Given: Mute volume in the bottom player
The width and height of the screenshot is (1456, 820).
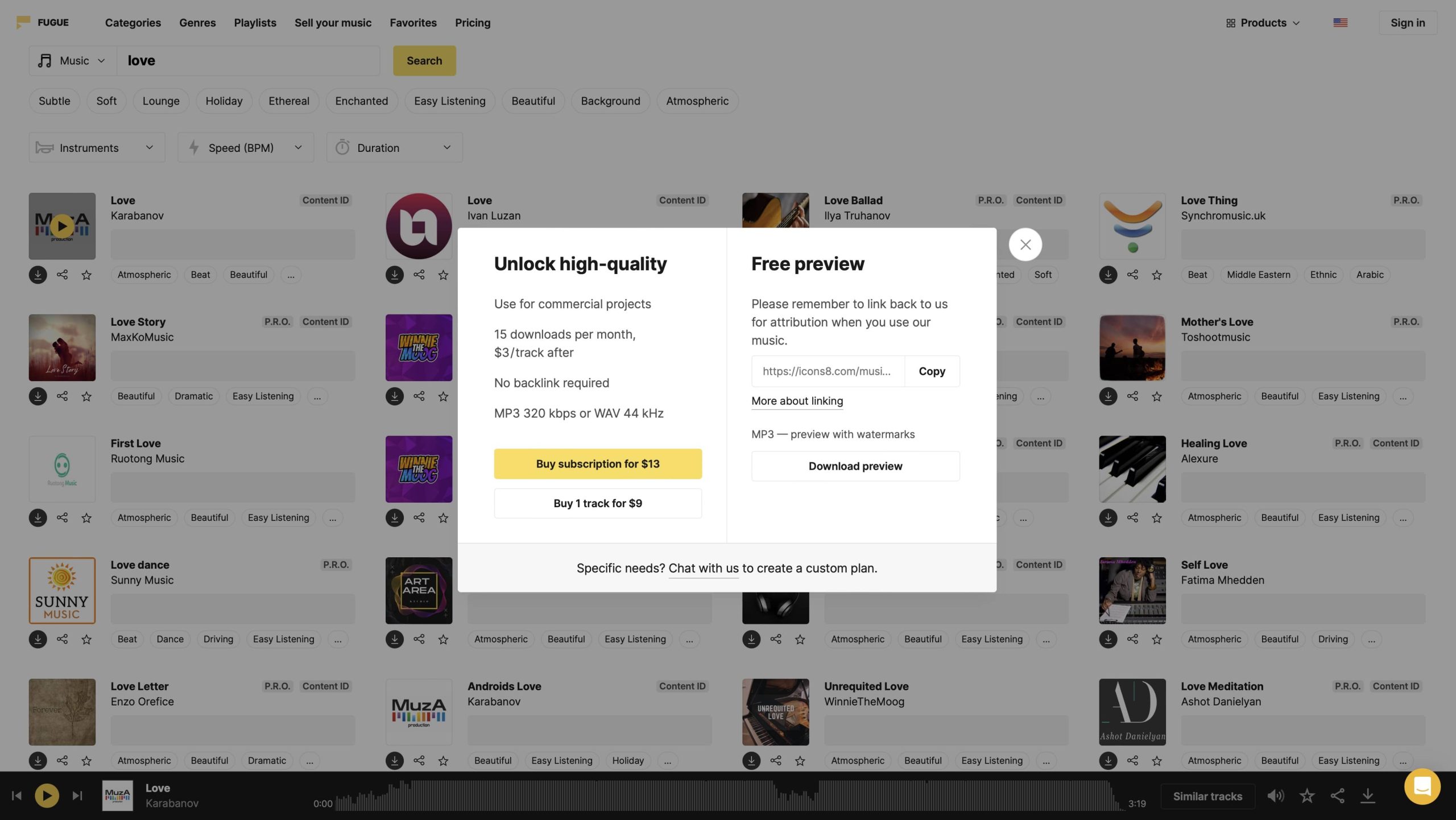Looking at the screenshot, I should click(x=1275, y=796).
